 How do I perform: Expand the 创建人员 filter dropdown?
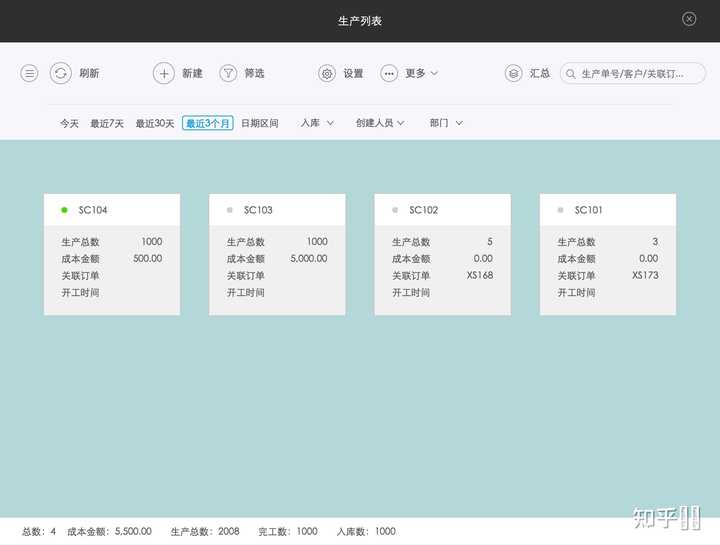(x=380, y=123)
